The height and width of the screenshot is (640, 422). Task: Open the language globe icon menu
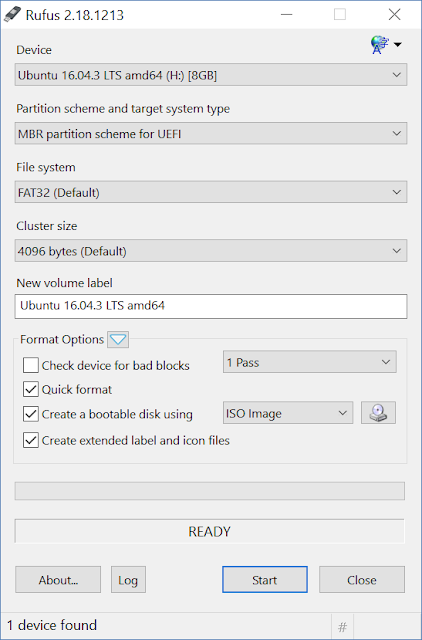tap(386, 45)
